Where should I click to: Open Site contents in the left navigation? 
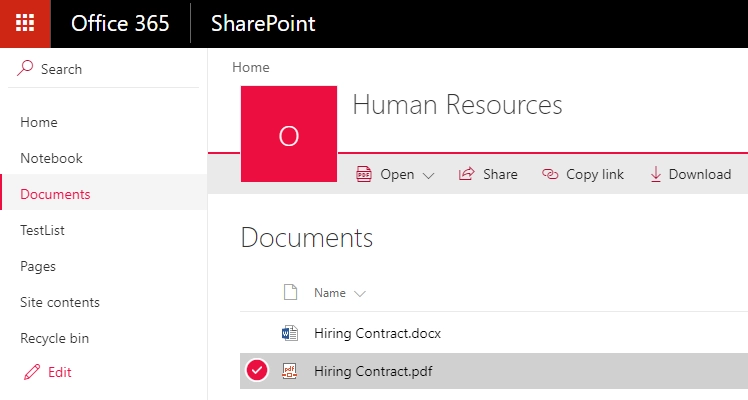point(60,302)
